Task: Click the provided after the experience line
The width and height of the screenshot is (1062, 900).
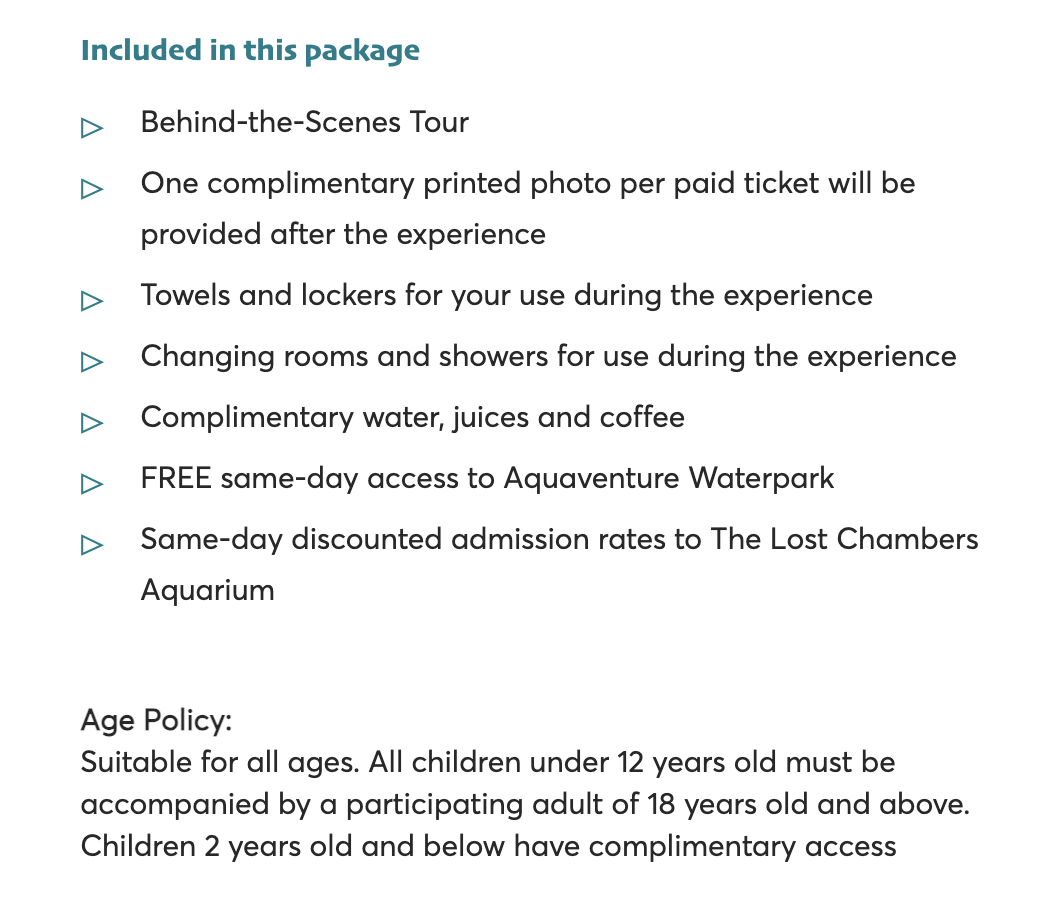Action: pos(343,235)
